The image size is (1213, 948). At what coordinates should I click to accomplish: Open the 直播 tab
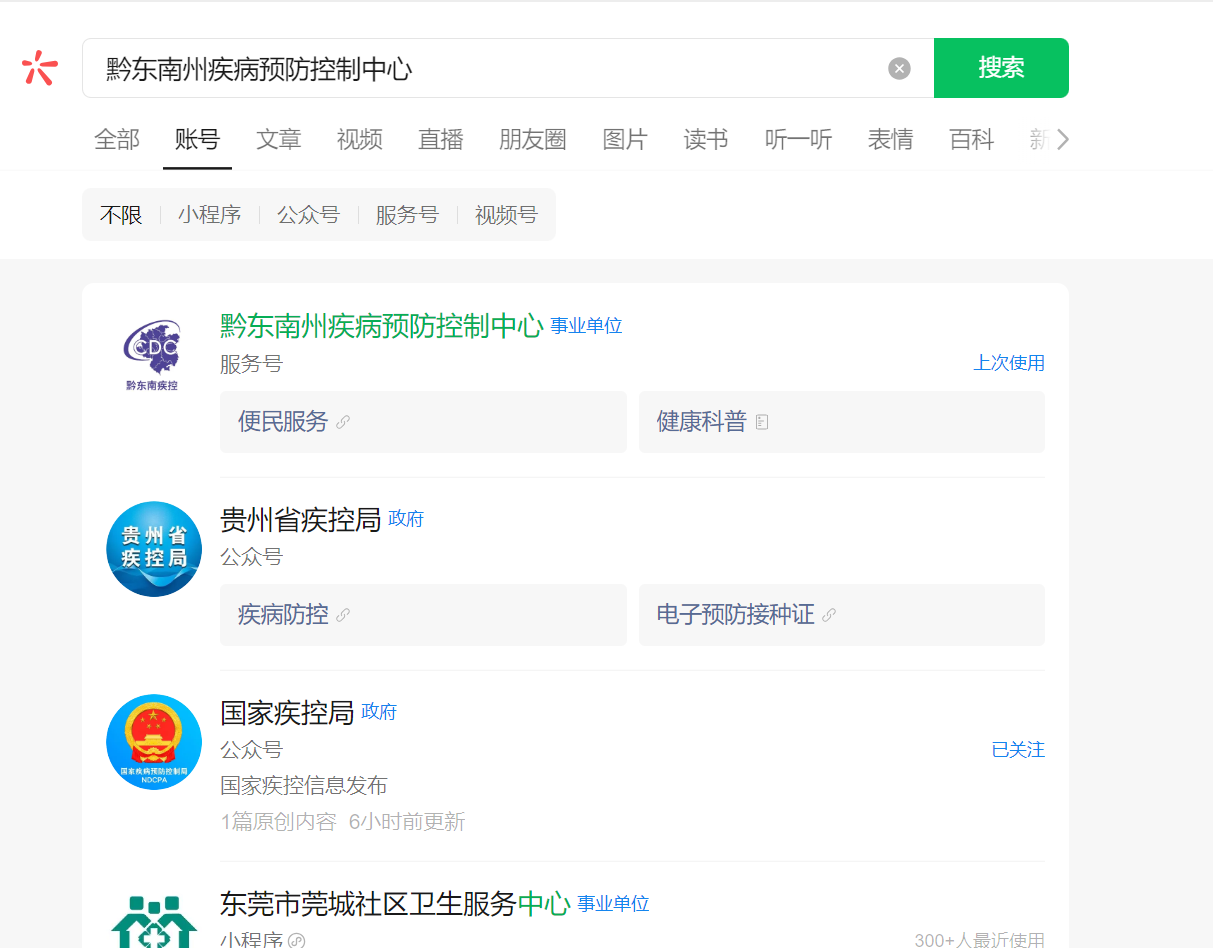click(441, 140)
